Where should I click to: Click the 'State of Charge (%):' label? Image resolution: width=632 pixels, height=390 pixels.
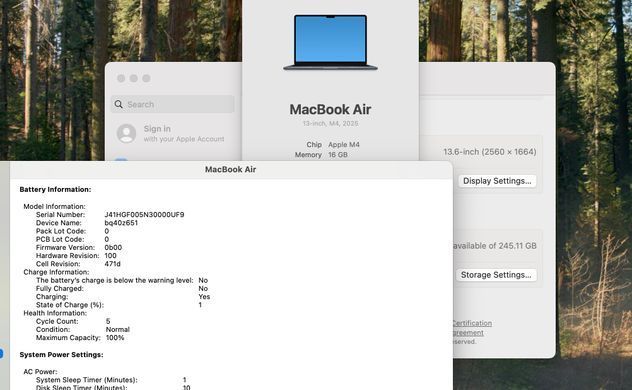click(x=70, y=305)
